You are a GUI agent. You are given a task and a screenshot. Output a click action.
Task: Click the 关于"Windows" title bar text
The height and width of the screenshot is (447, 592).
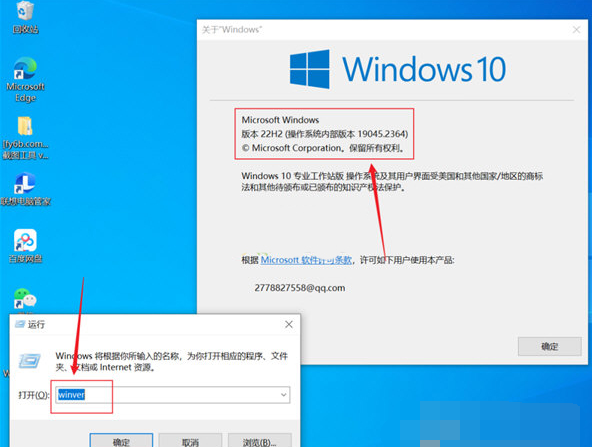(x=232, y=29)
